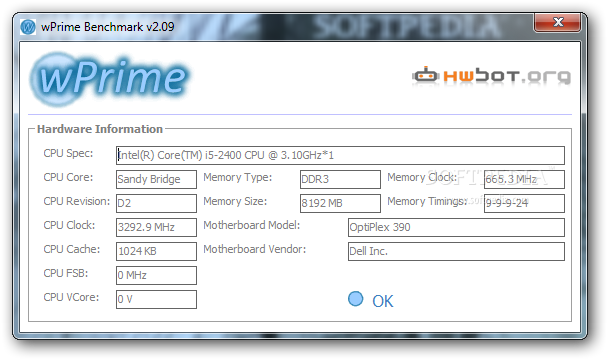Image resolution: width=608 pixels, height=360 pixels.
Task: Click the "CPU VCore:" label
Action: 71,298
